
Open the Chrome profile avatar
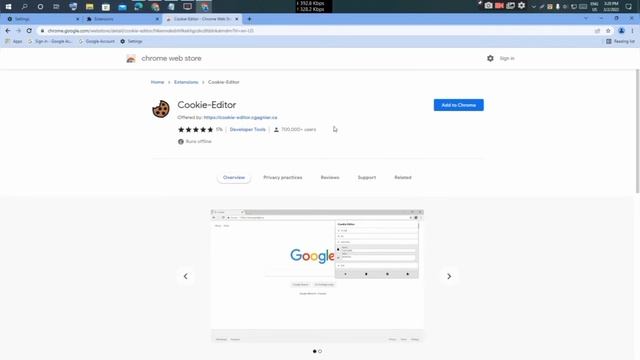[x=621, y=31]
